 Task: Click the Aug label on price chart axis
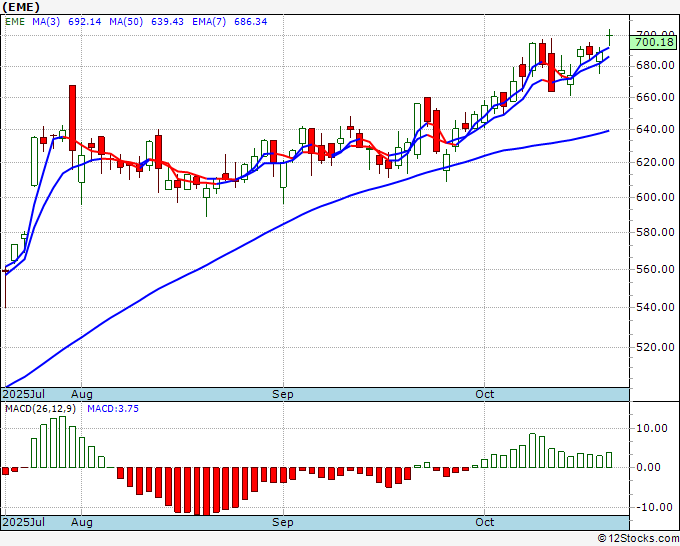click(82, 394)
